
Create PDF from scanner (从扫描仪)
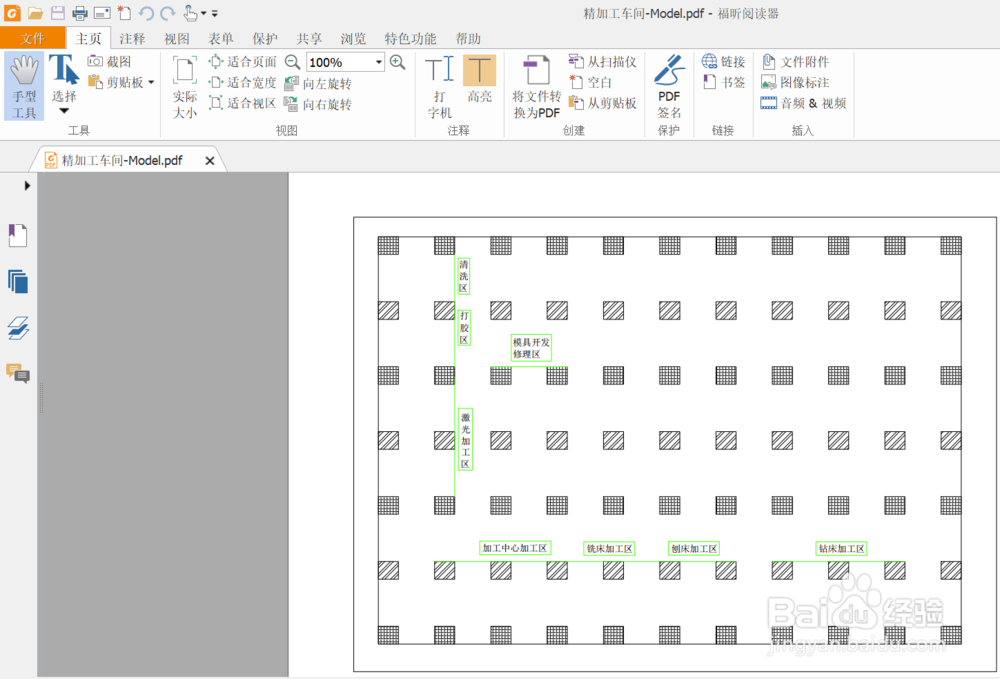pyautogui.click(x=602, y=62)
